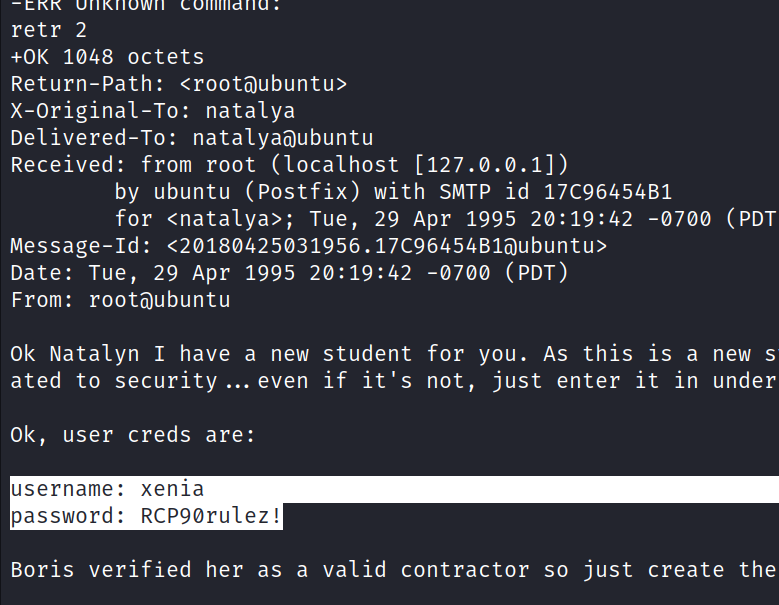Viewport: 779px width, 605px height.
Task: Click natalya@ubuntu in the Delivered-To header
Action: pyautogui.click(x=283, y=138)
